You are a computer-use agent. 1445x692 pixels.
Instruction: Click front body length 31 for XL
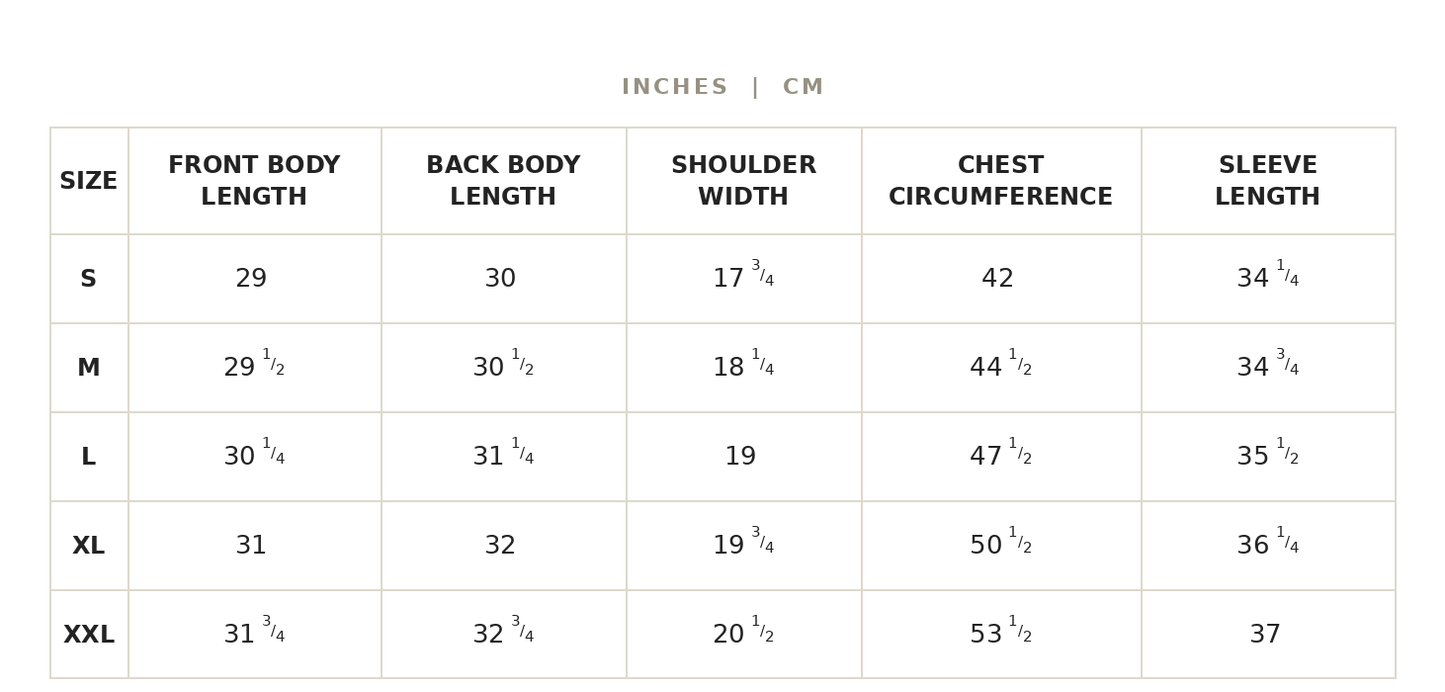[x=251, y=547]
